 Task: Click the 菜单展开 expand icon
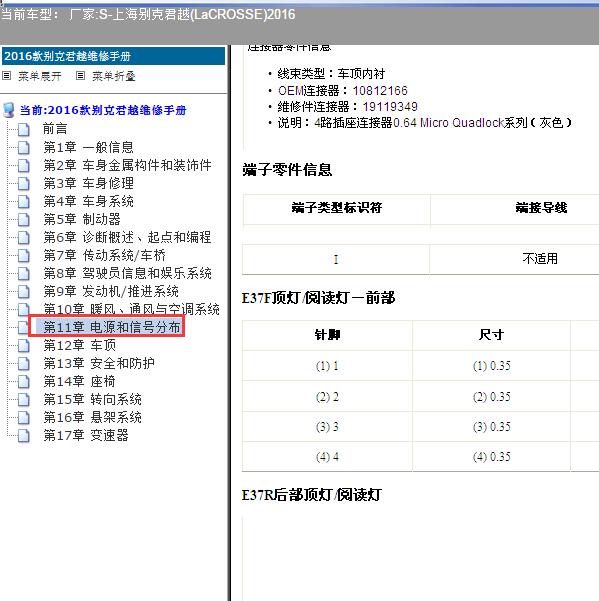pos(7,76)
